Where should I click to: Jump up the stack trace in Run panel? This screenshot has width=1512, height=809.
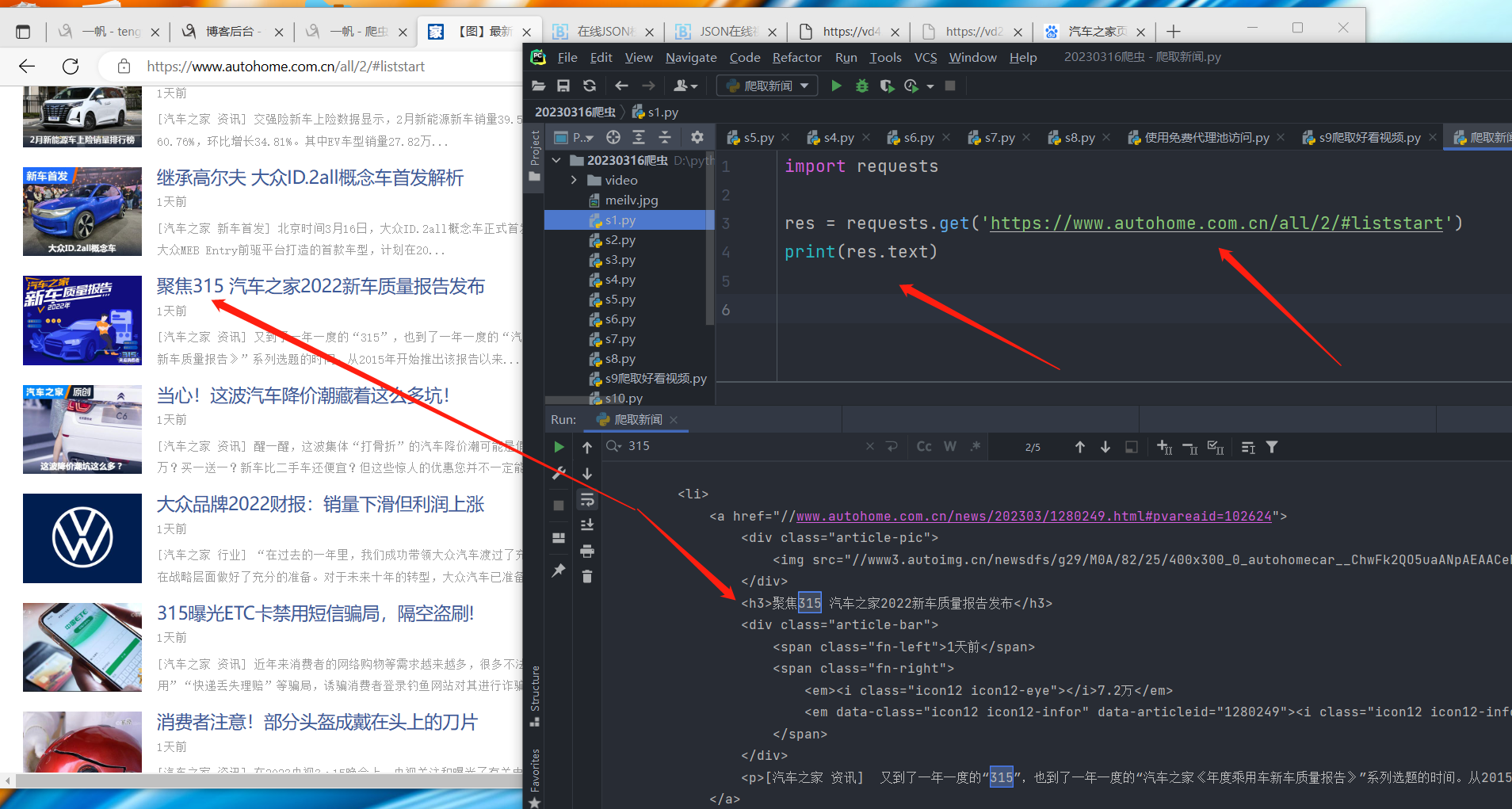point(587,447)
